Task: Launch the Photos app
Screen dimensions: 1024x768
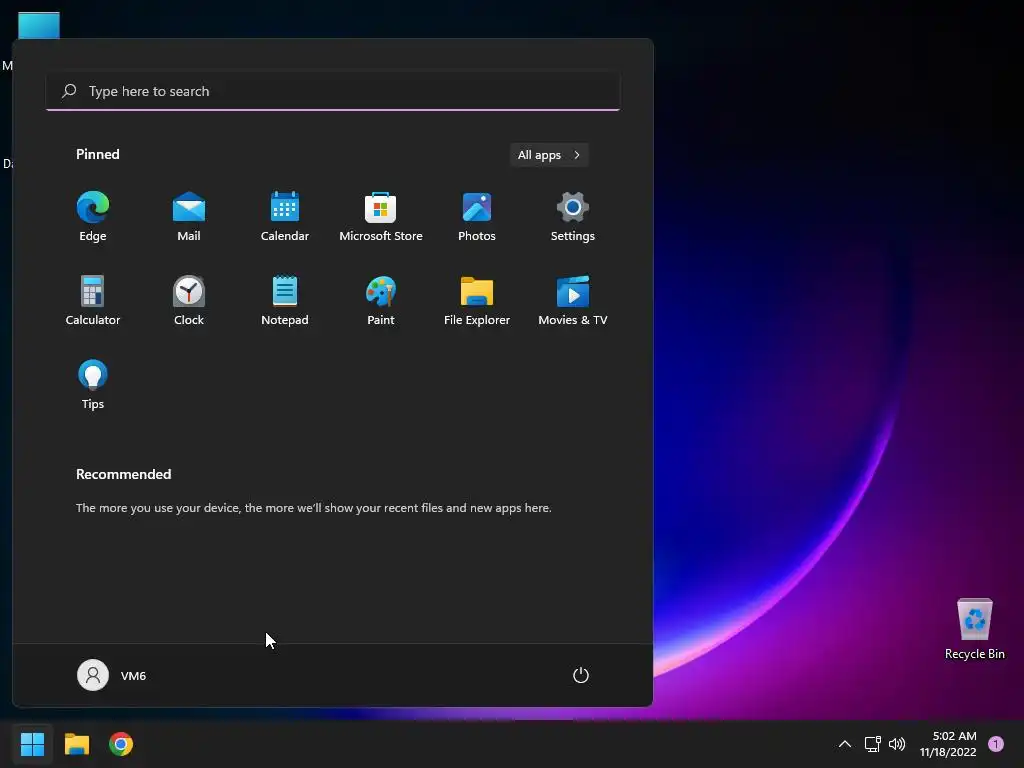Action: [x=477, y=216]
